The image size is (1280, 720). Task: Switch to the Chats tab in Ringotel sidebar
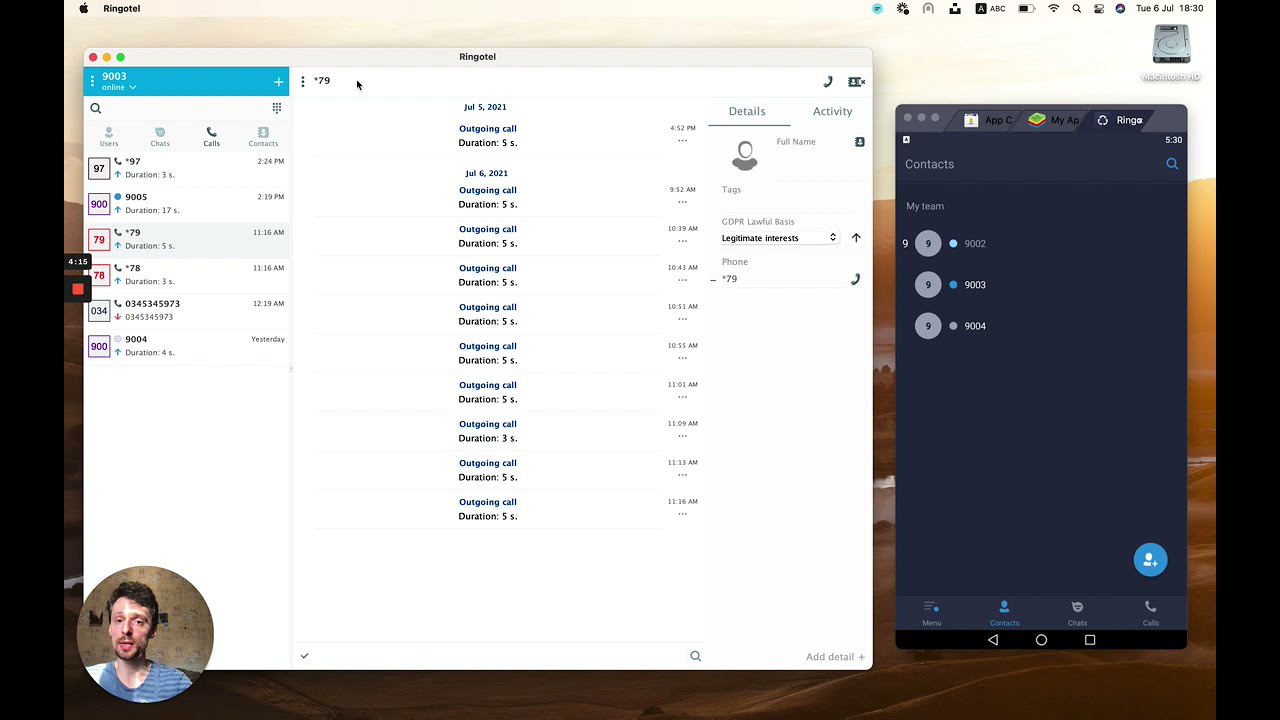pyautogui.click(x=160, y=137)
